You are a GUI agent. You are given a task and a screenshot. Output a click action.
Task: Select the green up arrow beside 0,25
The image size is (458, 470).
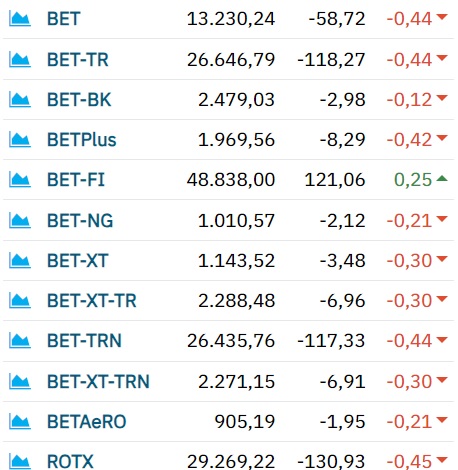point(442,178)
